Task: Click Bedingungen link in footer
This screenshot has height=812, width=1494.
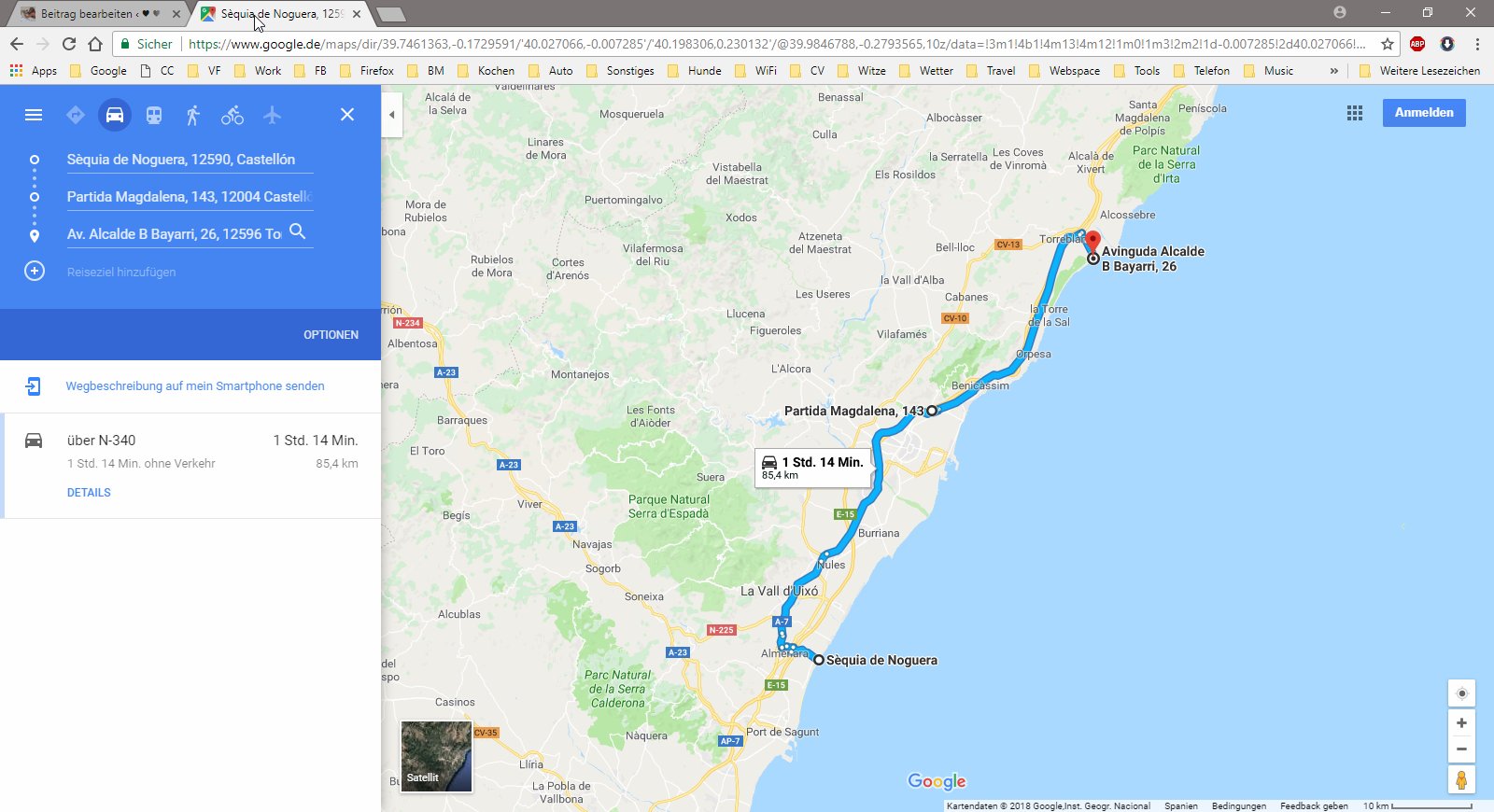Action: click(1239, 806)
